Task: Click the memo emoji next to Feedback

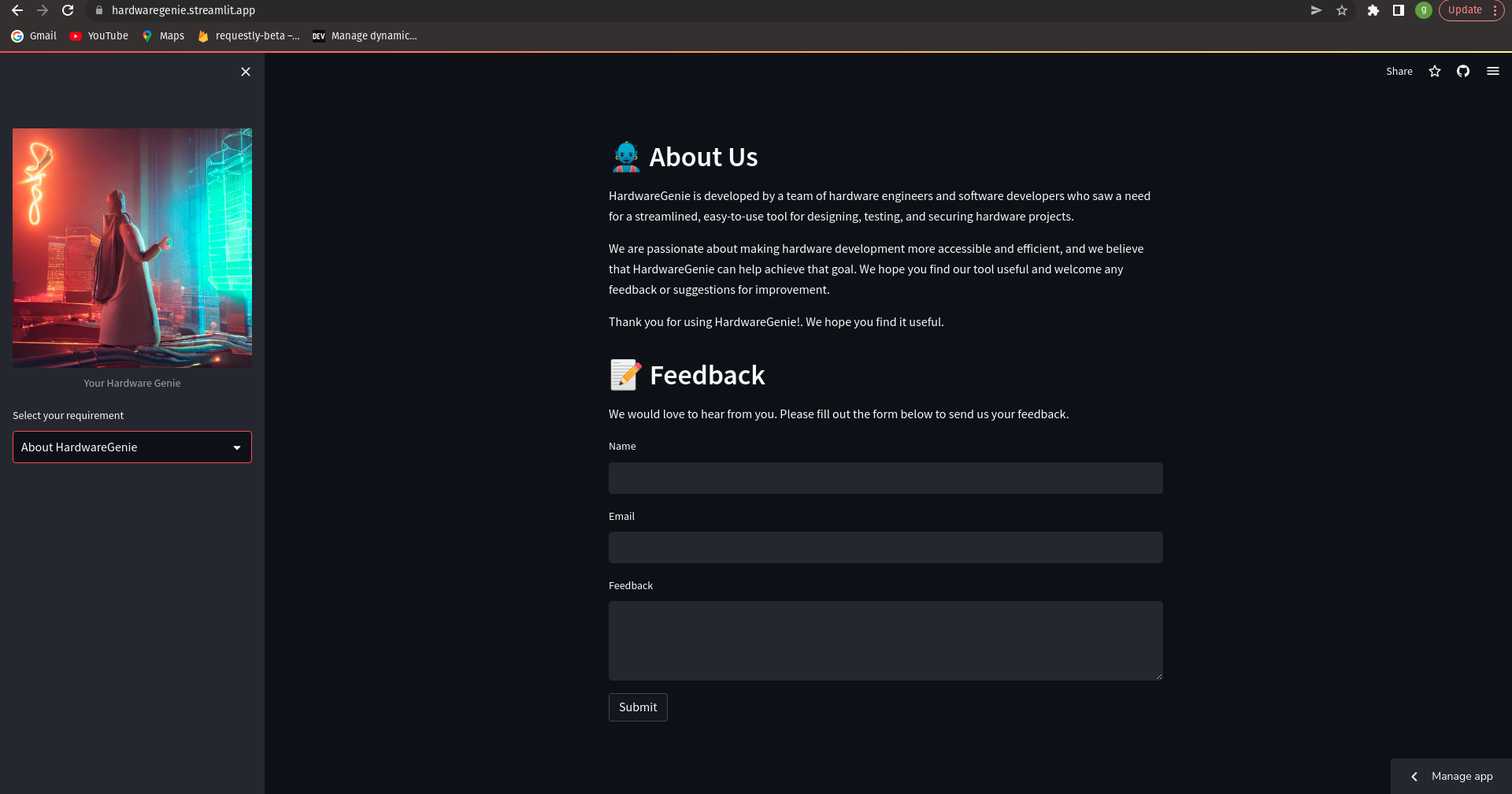Action: click(626, 375)
